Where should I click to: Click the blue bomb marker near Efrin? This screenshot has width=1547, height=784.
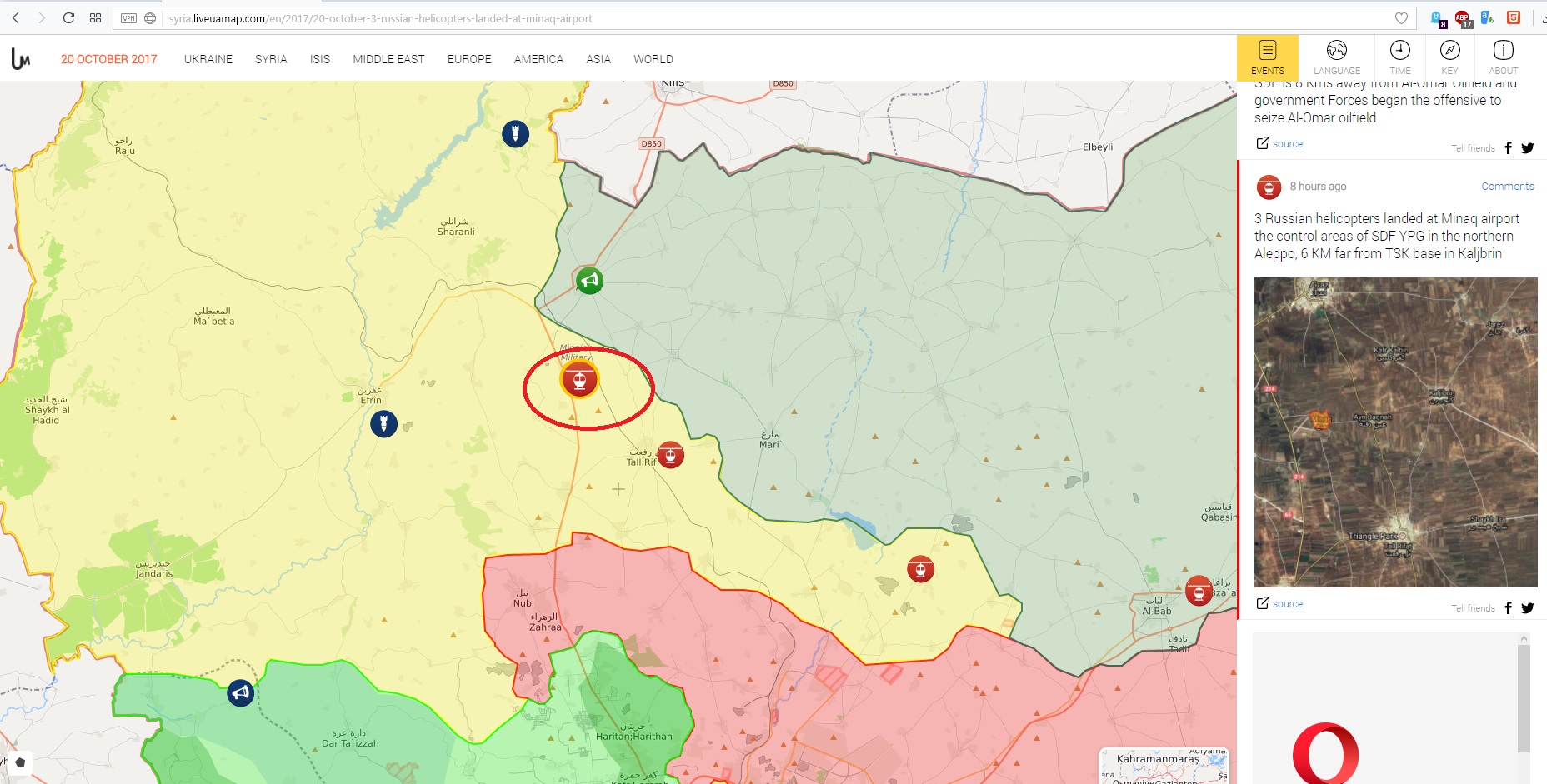(x=383, y=423)
